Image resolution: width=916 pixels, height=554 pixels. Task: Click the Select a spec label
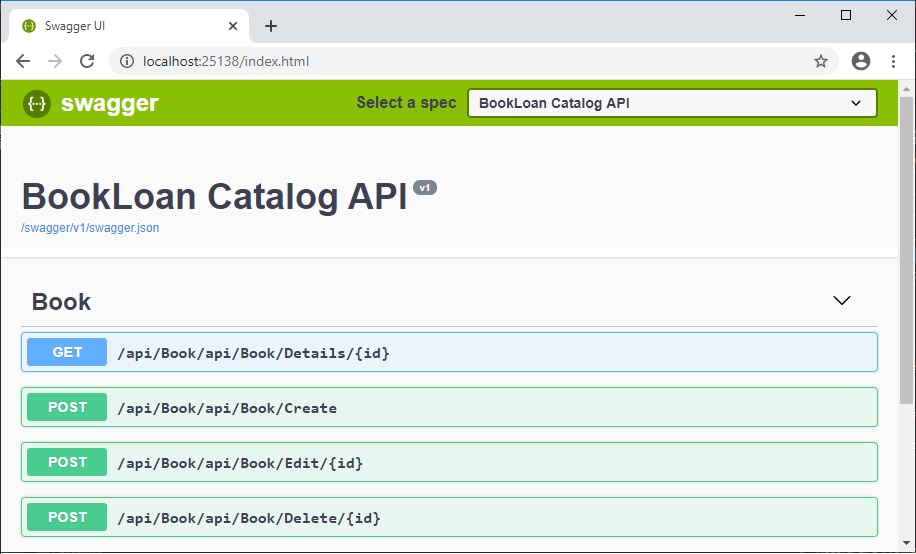click(x=406, y=103)
